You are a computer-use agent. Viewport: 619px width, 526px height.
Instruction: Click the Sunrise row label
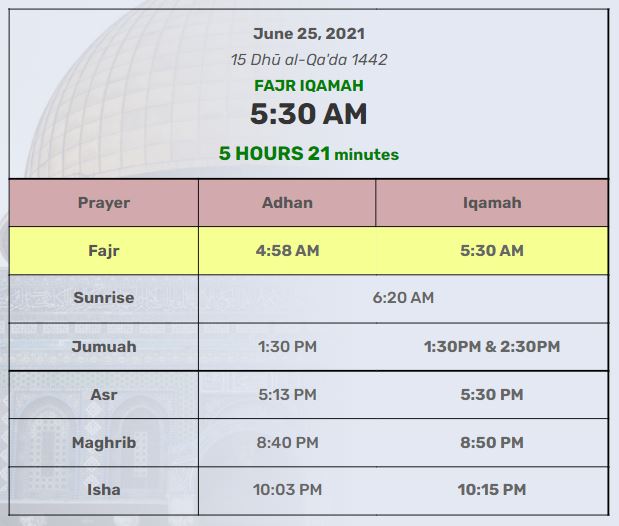point(104,297)
